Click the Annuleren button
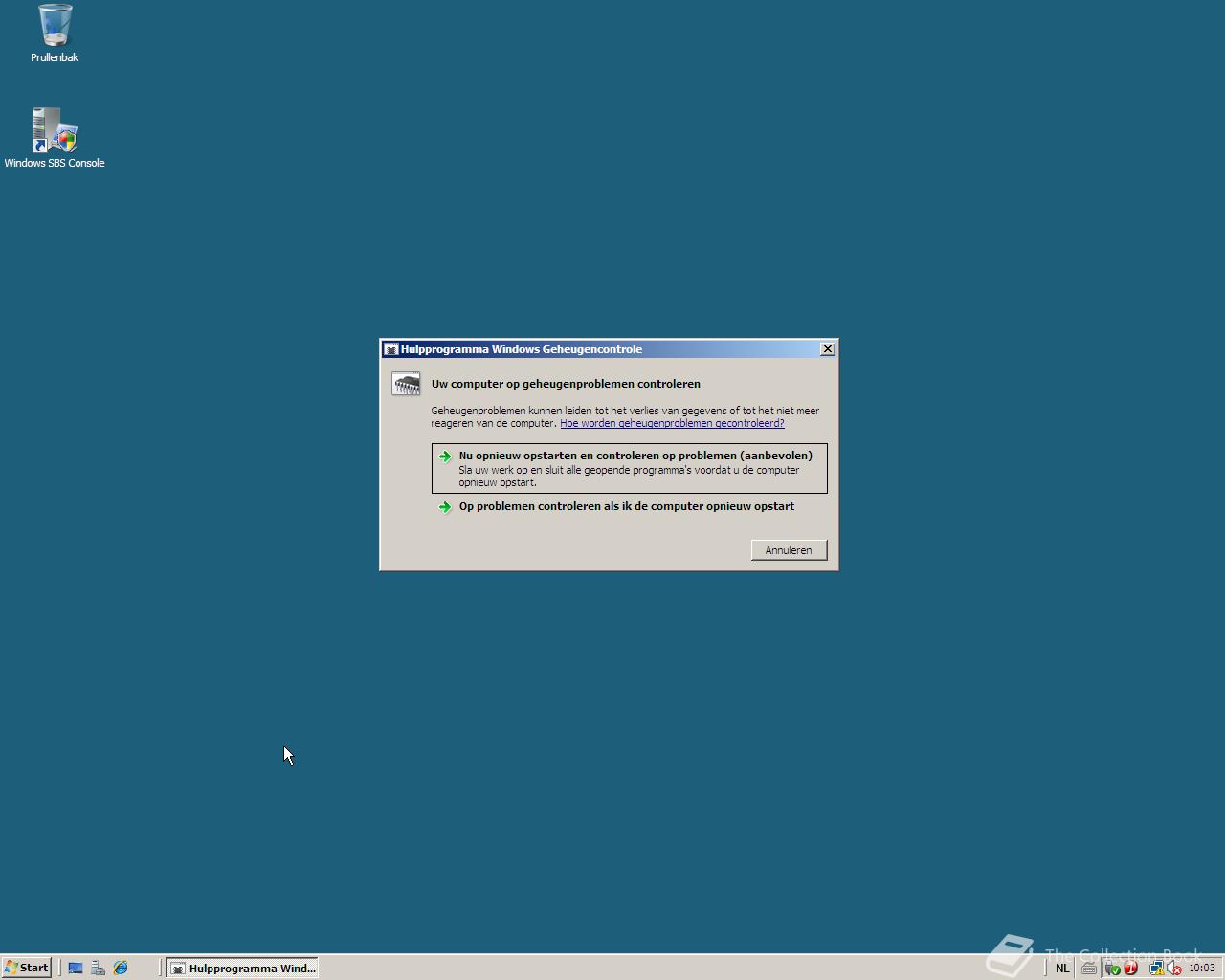Screen dimensions: 1225x980 pos(789,550)
